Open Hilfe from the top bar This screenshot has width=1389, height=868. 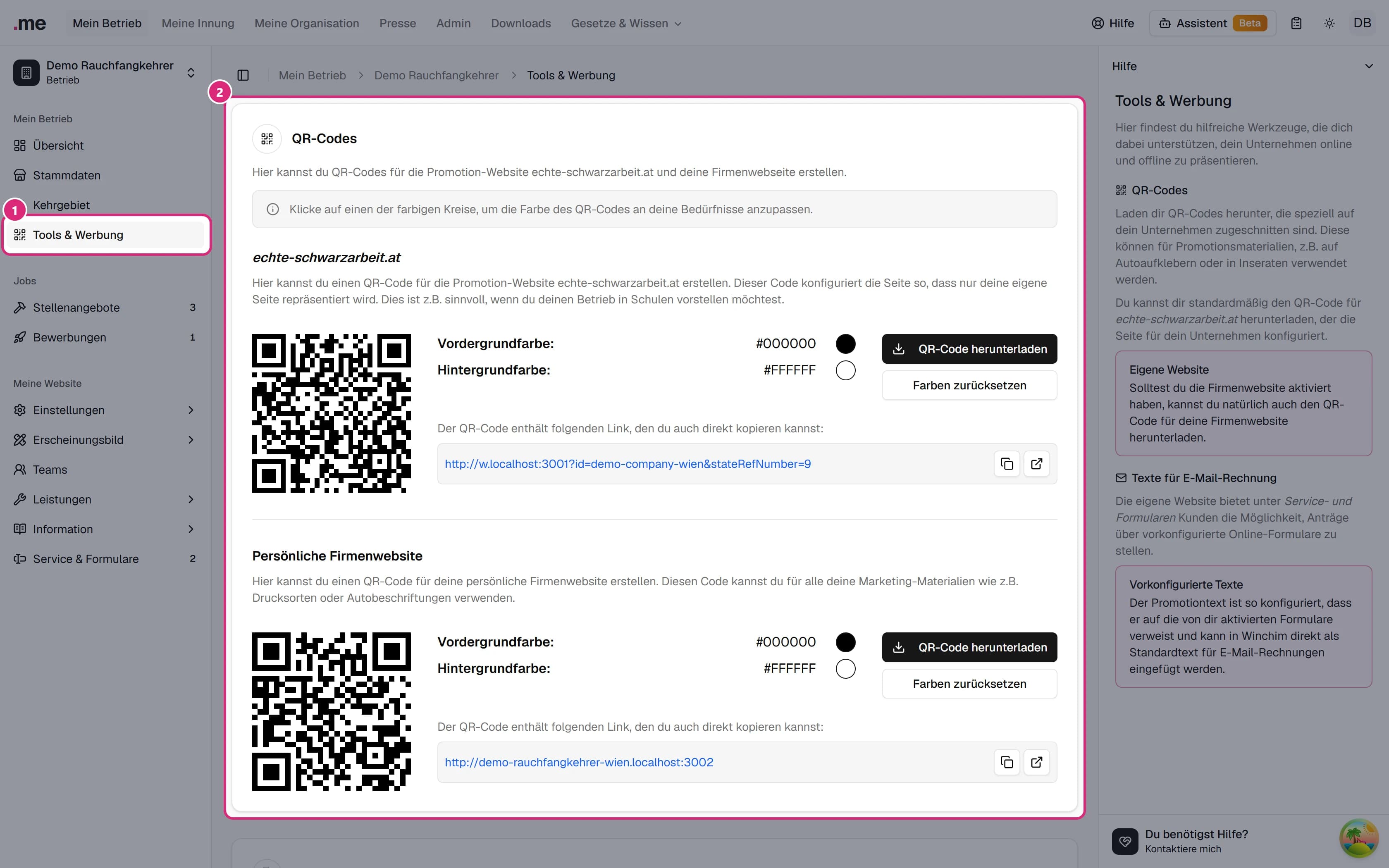coord(1112,24)
